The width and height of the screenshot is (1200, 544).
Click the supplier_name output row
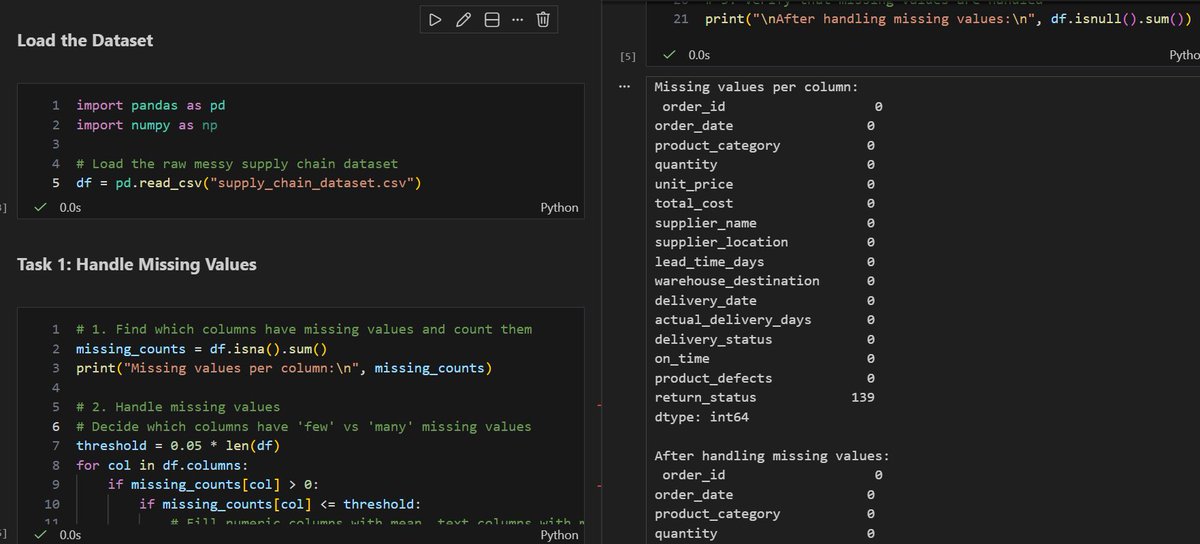tap(765, 223)
